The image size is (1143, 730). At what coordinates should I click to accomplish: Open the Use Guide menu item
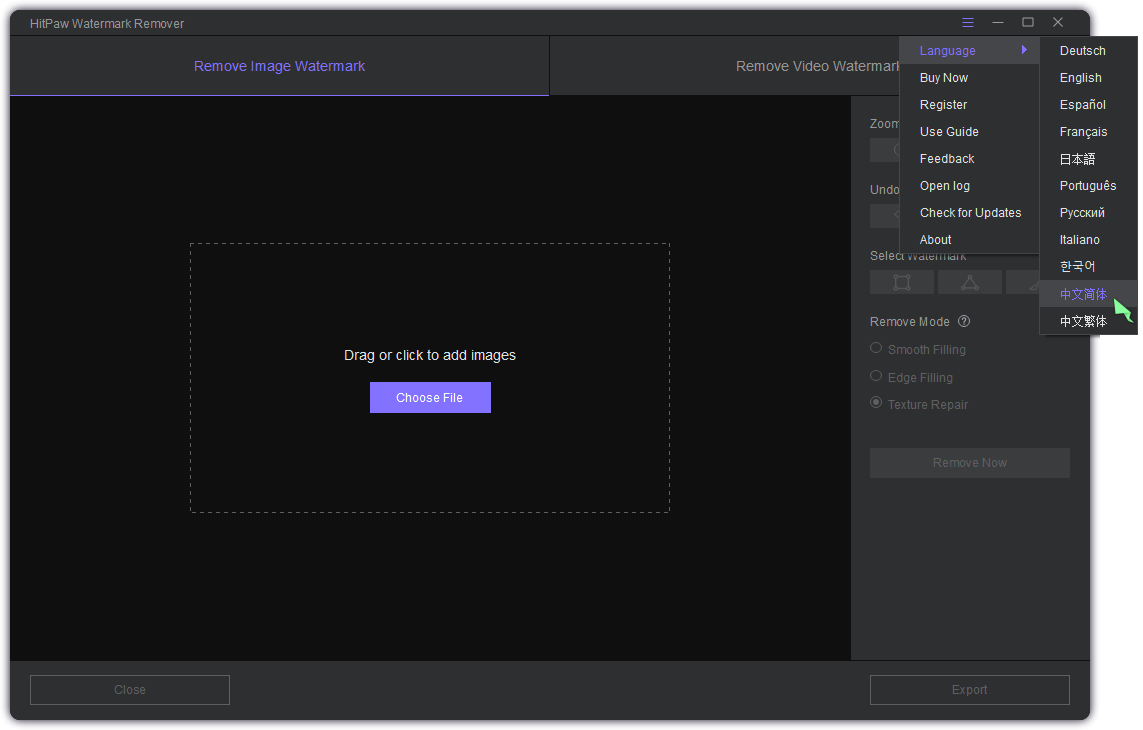click(949, 132)
